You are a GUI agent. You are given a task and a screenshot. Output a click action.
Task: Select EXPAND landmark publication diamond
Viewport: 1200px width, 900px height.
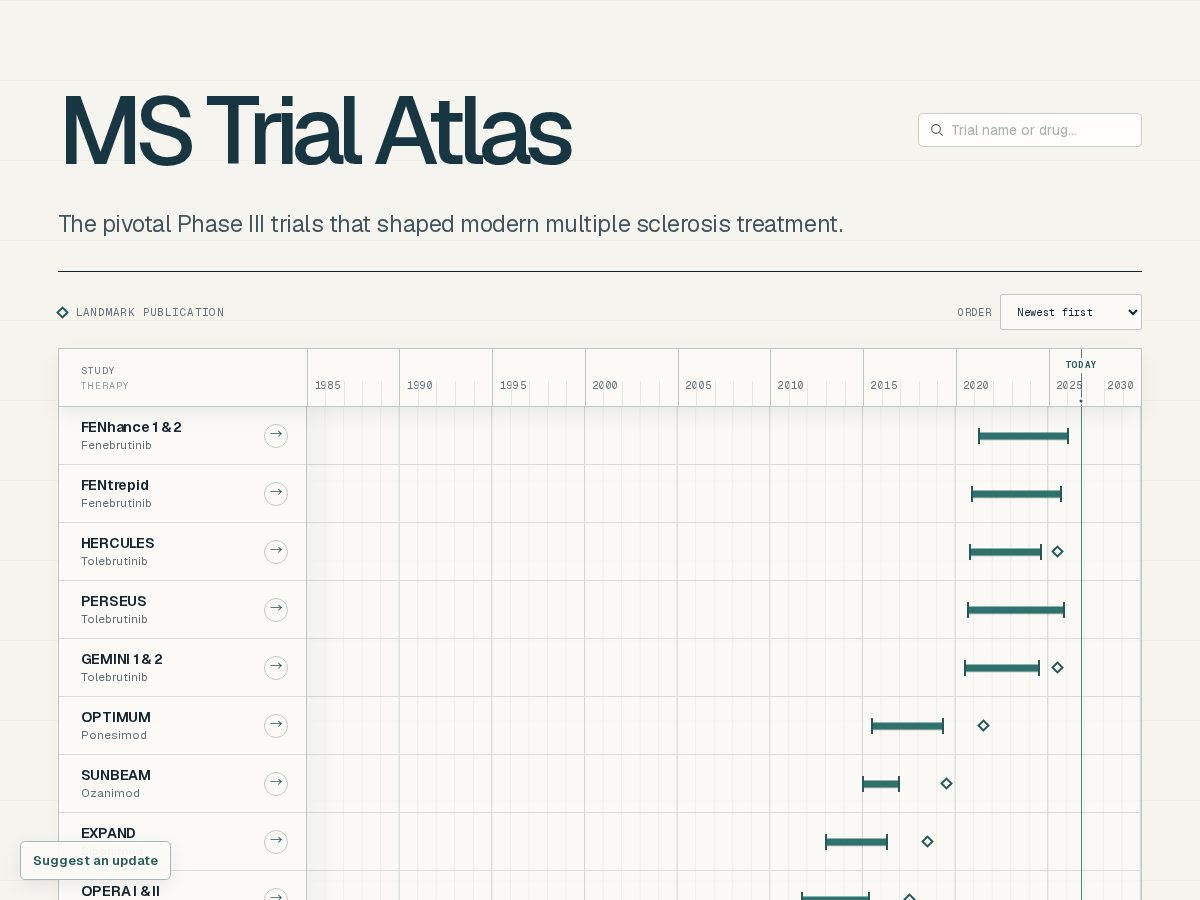click(x=927, y=842)
